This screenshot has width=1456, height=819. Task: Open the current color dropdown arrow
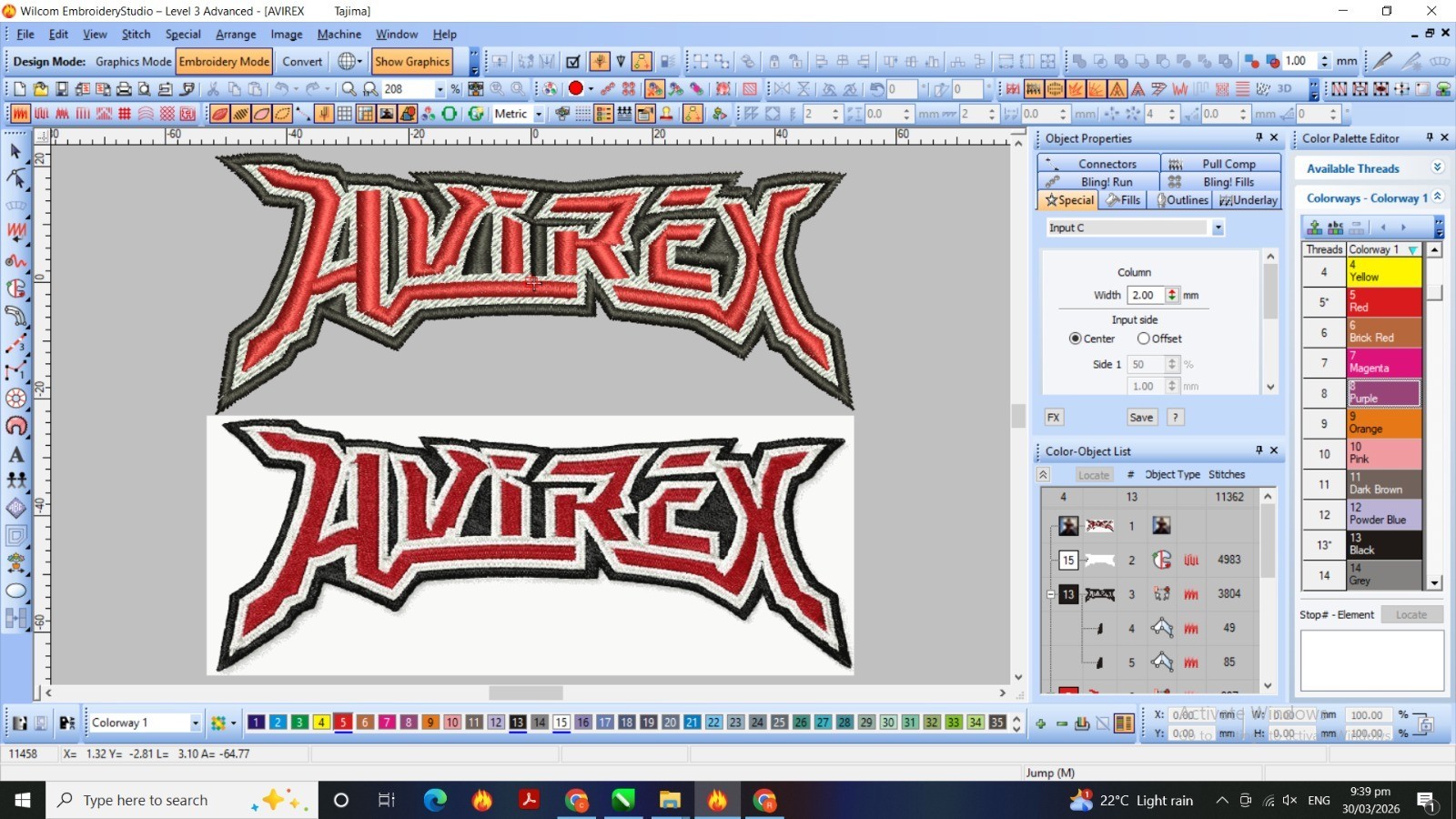[591, 88]
